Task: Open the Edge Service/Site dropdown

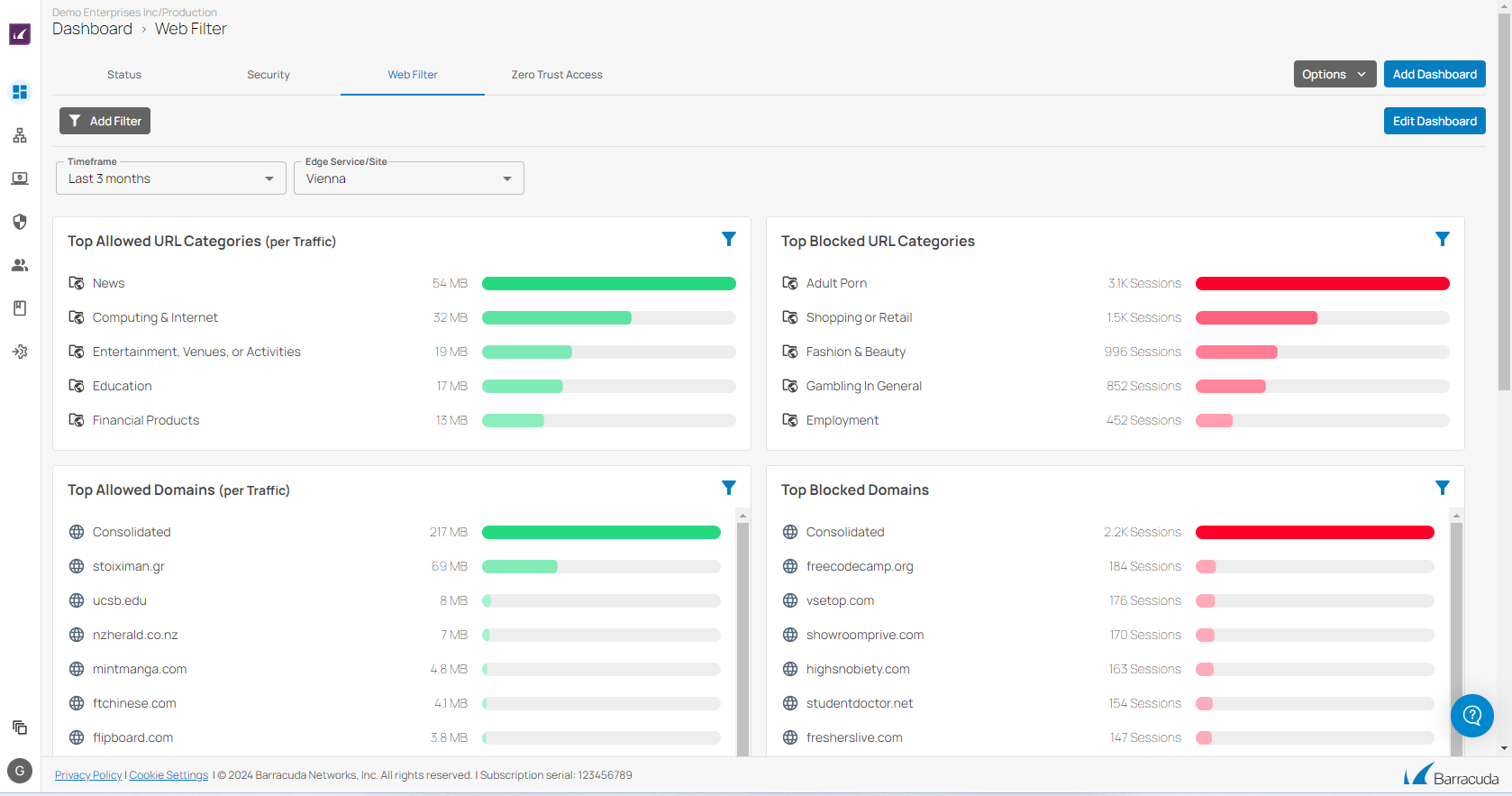Action: 409,178
